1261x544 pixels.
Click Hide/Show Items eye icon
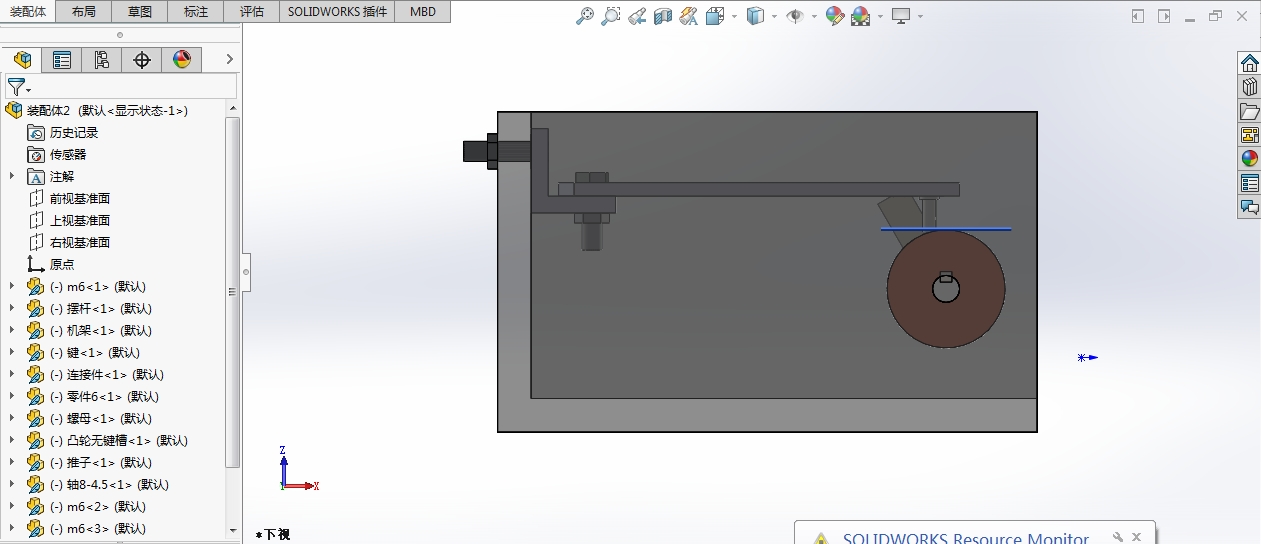pyautogui.click(x=795, y=16)
